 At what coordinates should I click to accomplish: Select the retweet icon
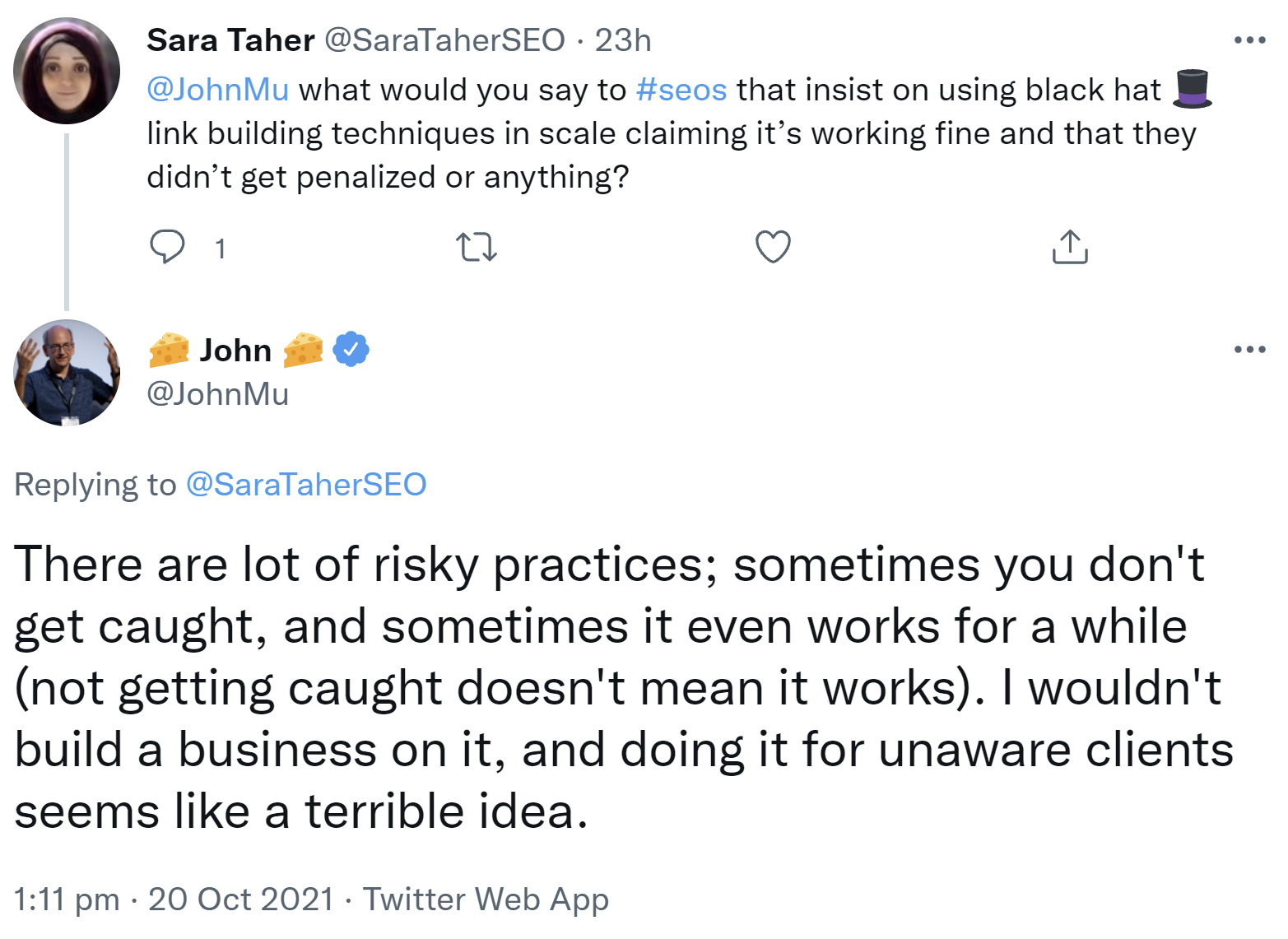pos(477,246)
